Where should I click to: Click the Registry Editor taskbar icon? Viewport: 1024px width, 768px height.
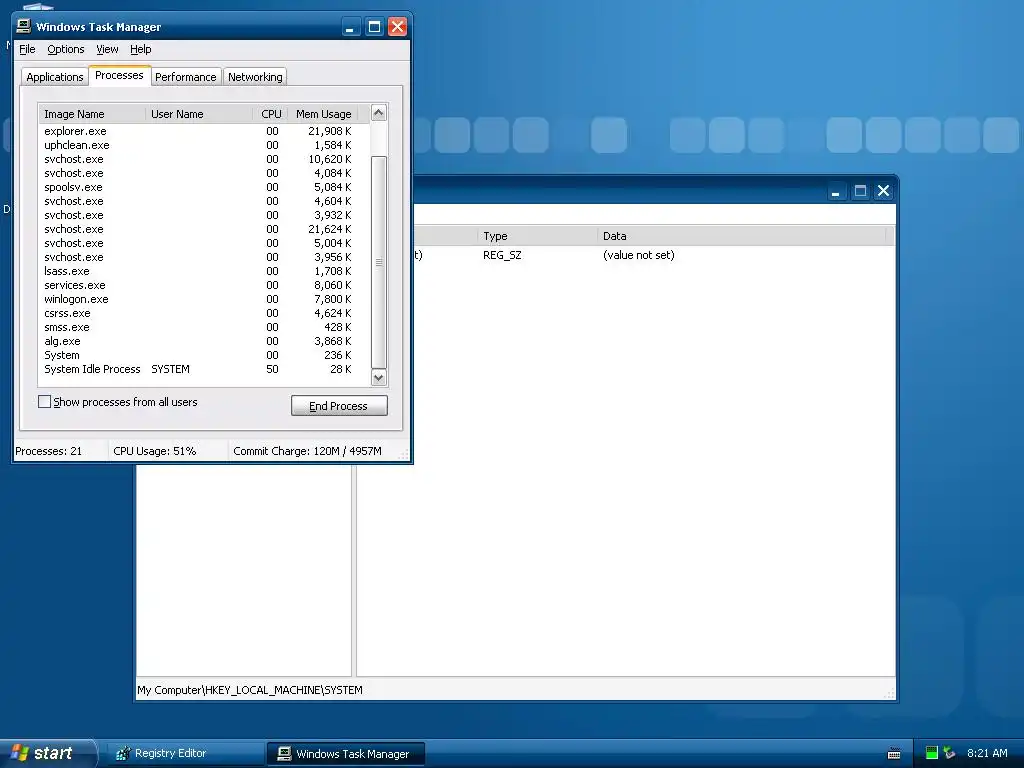[x=123, y=754]
